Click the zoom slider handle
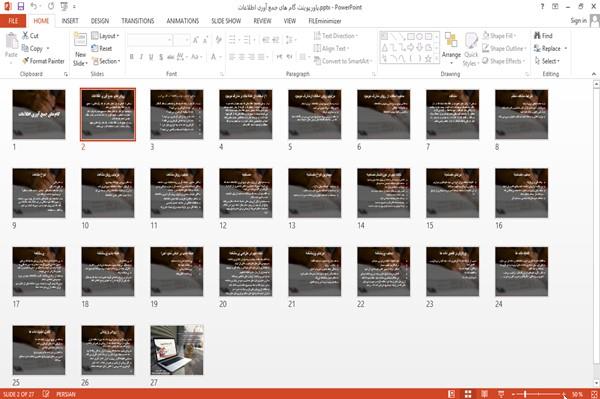Screen dimensions: 600x399 [x=525, y=394]
